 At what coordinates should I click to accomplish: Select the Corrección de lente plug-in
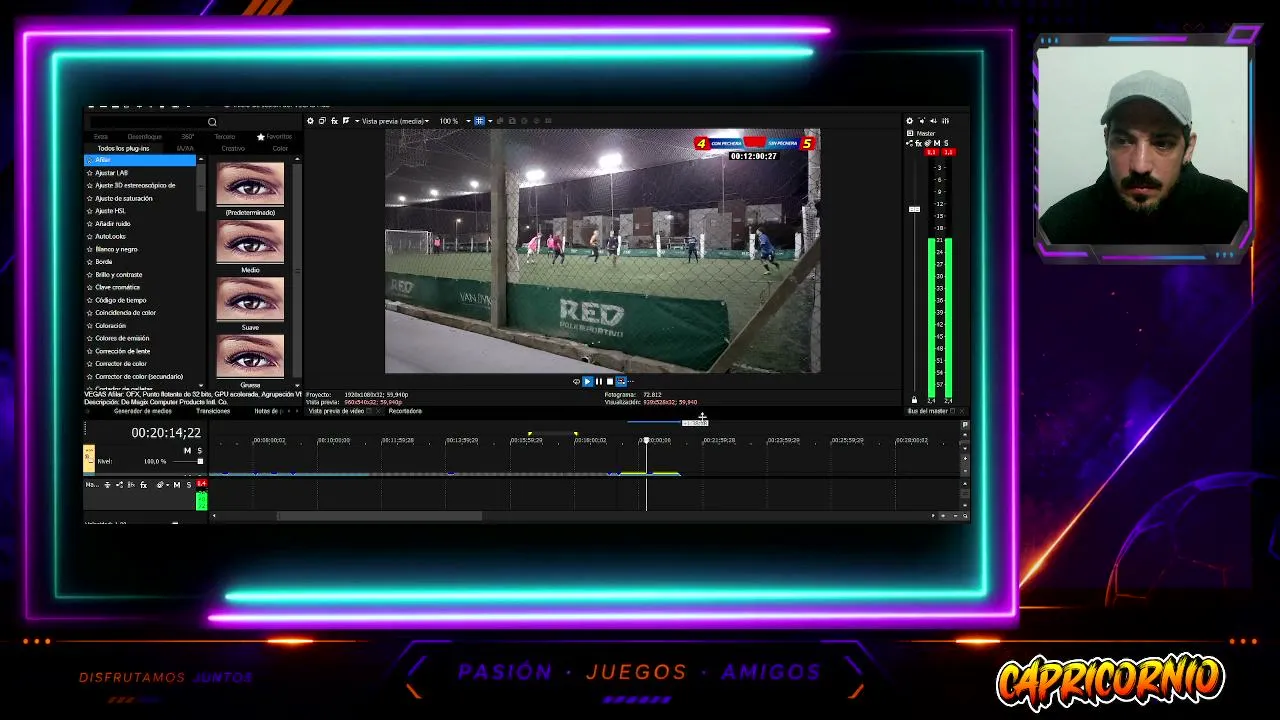(123, 351)
